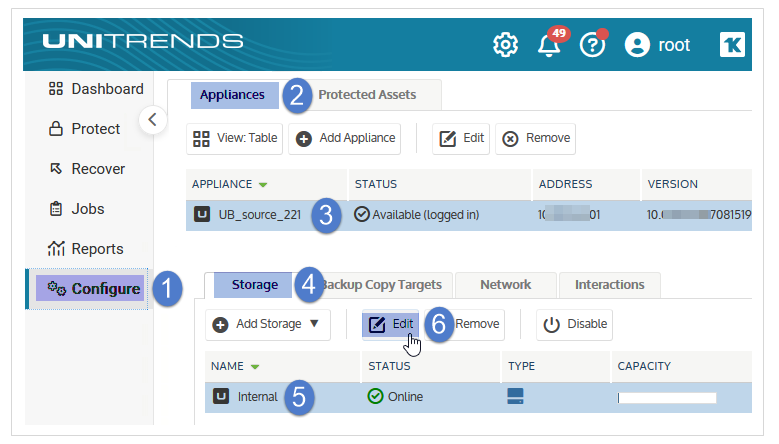The width and height of the screenshot is (779, 444).
Task: Change view with View: Table button
Action: point(234,139)
